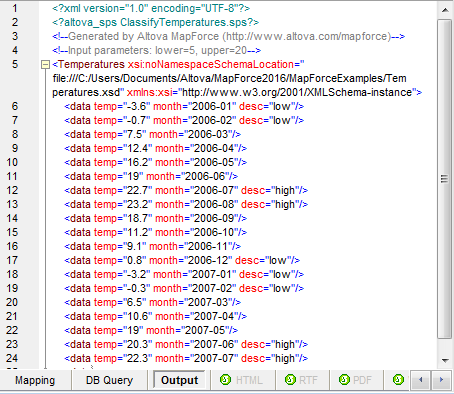Image resolution: width=454 pixels, height=394 pixels.
Task: Click the data row for month 2006-06
Action: pyautogui.click(x=151, y=176)
